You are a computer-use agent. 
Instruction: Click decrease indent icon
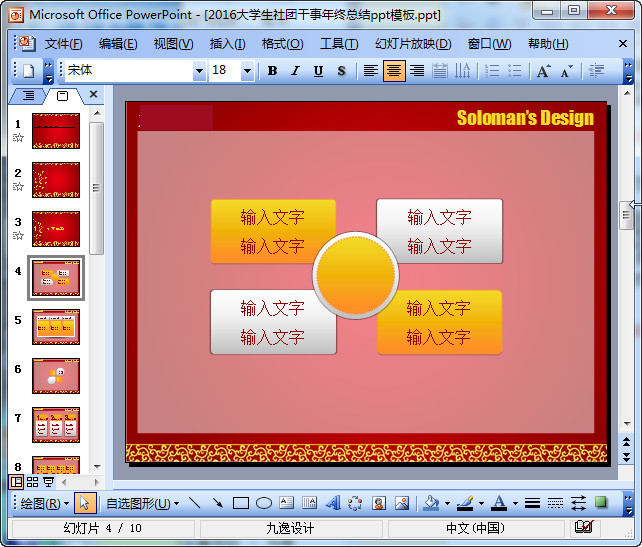click(x=597, y=71)
